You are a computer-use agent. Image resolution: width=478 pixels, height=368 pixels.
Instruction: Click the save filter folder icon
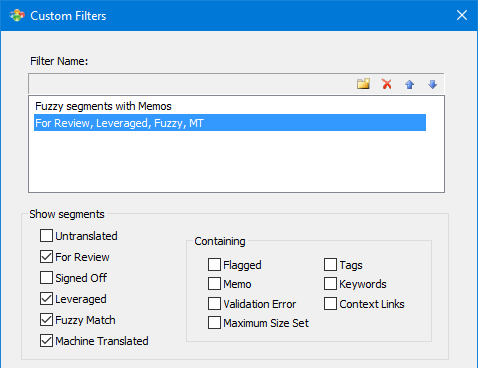click(363, 84)
